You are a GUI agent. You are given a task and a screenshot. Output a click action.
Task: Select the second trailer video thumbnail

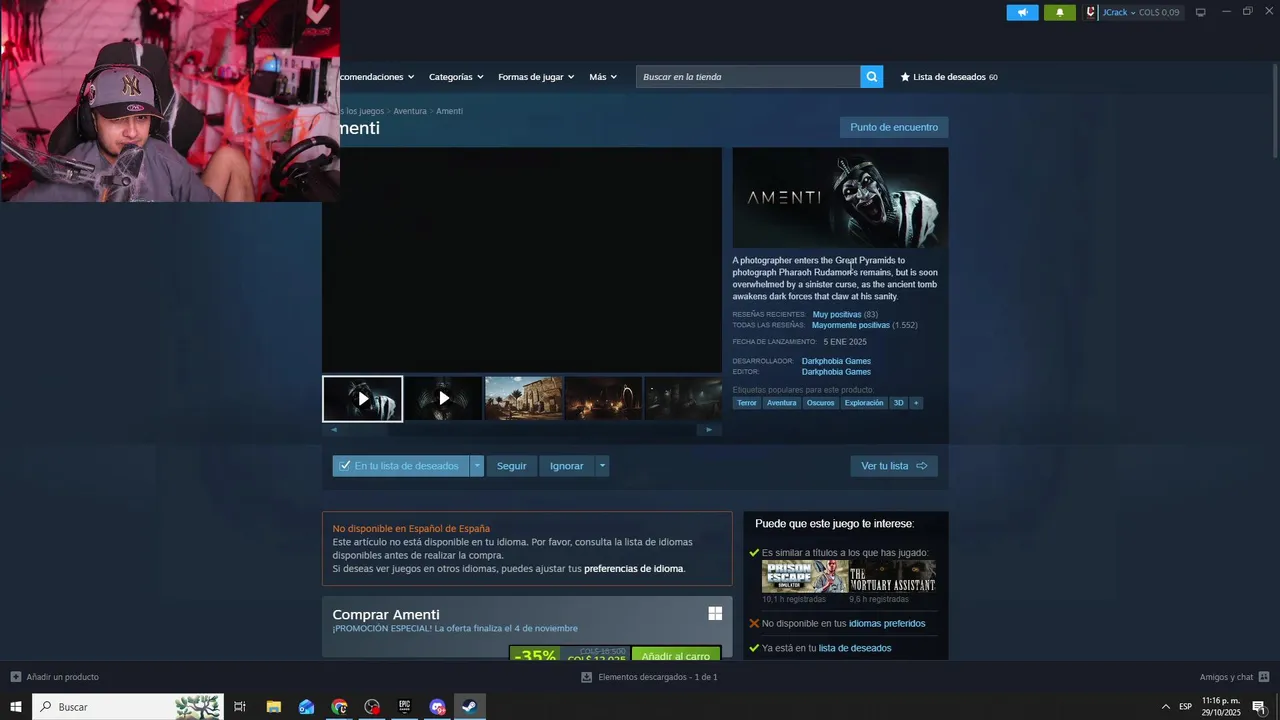coord(443,399)
